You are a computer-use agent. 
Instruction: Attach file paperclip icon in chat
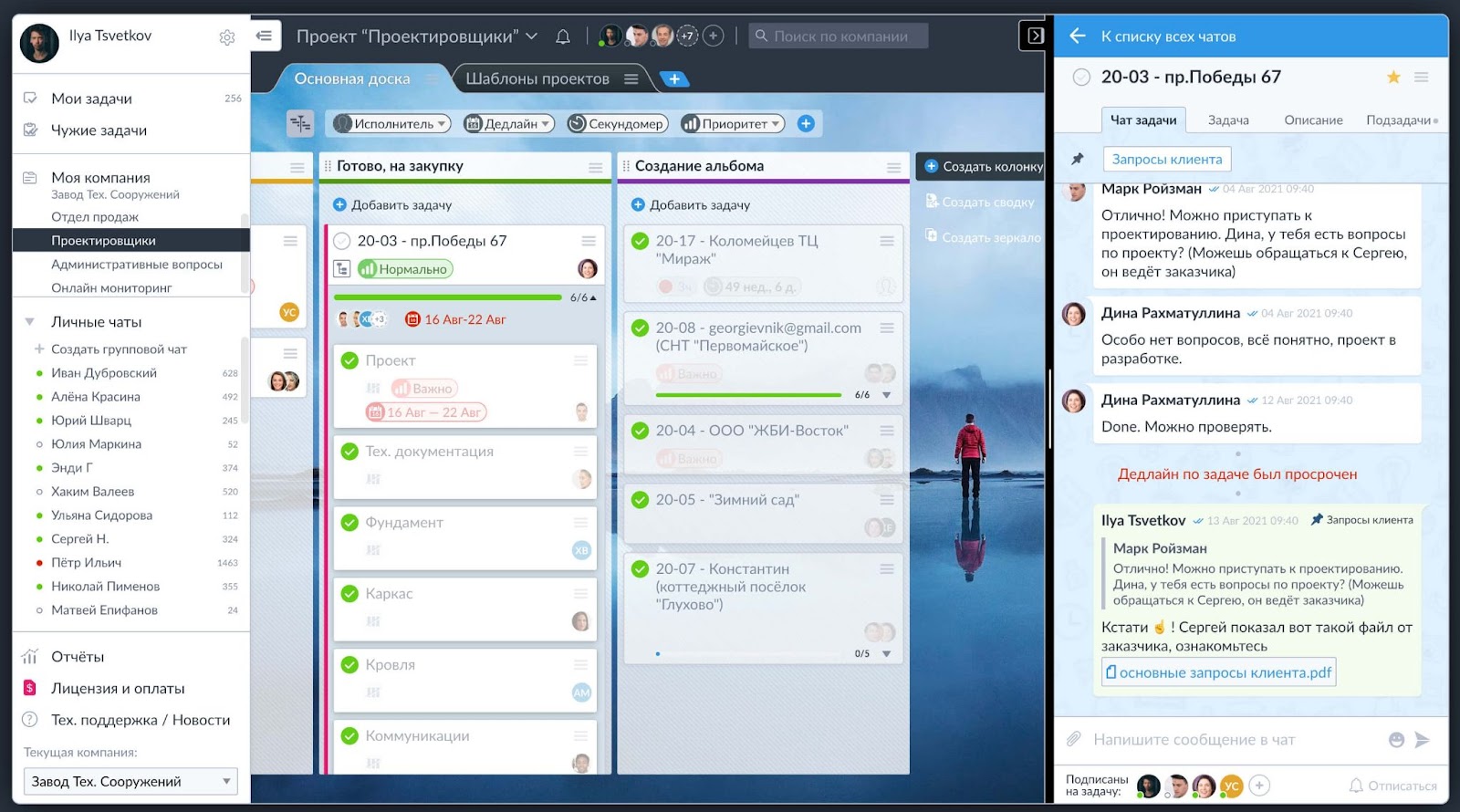[x=1074, y=739]
